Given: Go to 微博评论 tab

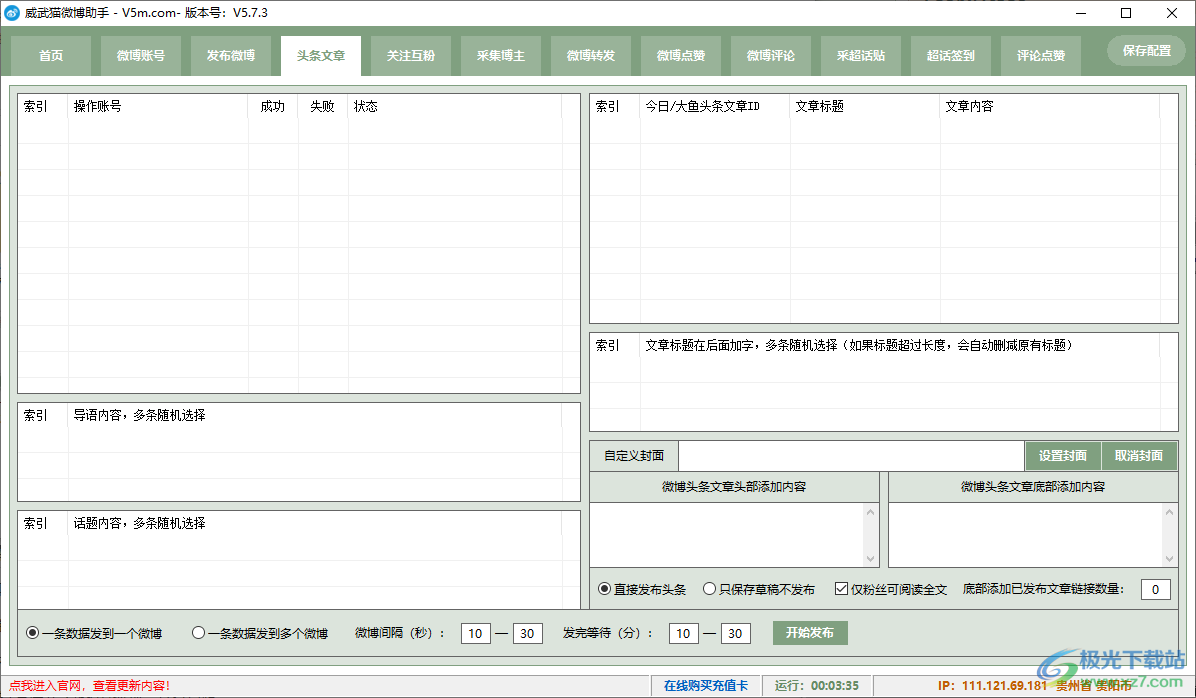Looking at the screenshot, I should [770, 56].
